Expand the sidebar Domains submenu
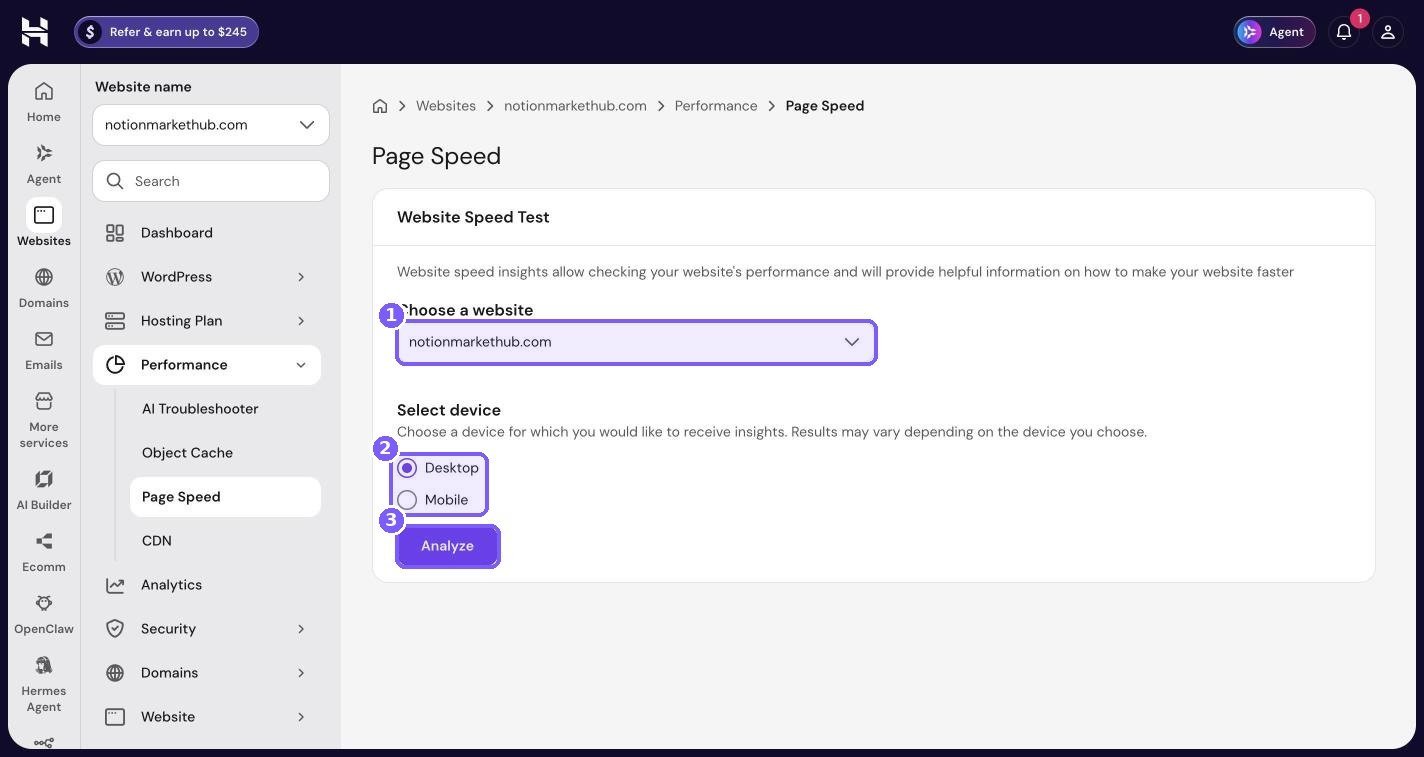1424x757 pixels. tap(207, 673)
